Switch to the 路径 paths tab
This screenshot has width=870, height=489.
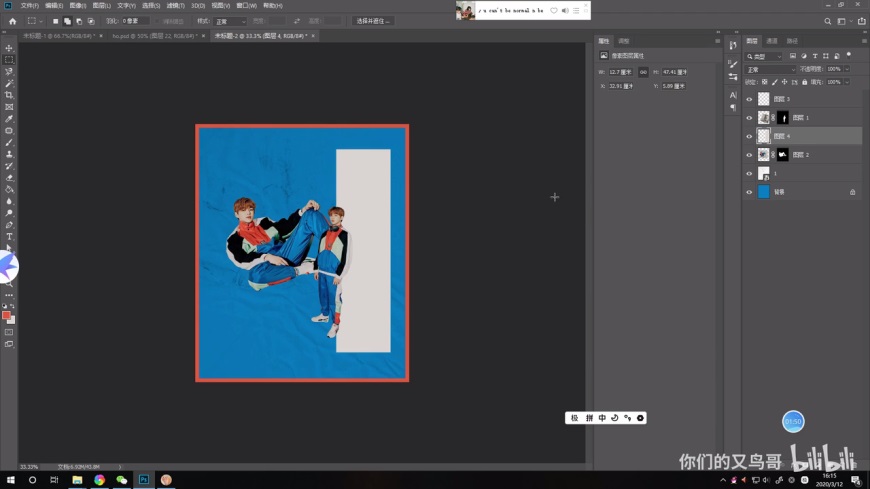coord(792,41)
